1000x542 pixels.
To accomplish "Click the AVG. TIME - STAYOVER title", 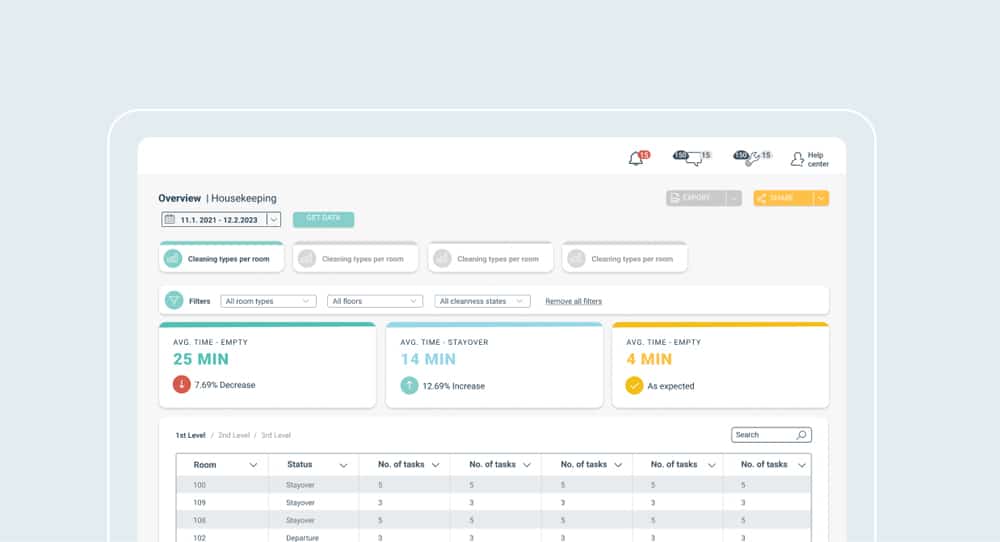I will coord(444,342).
